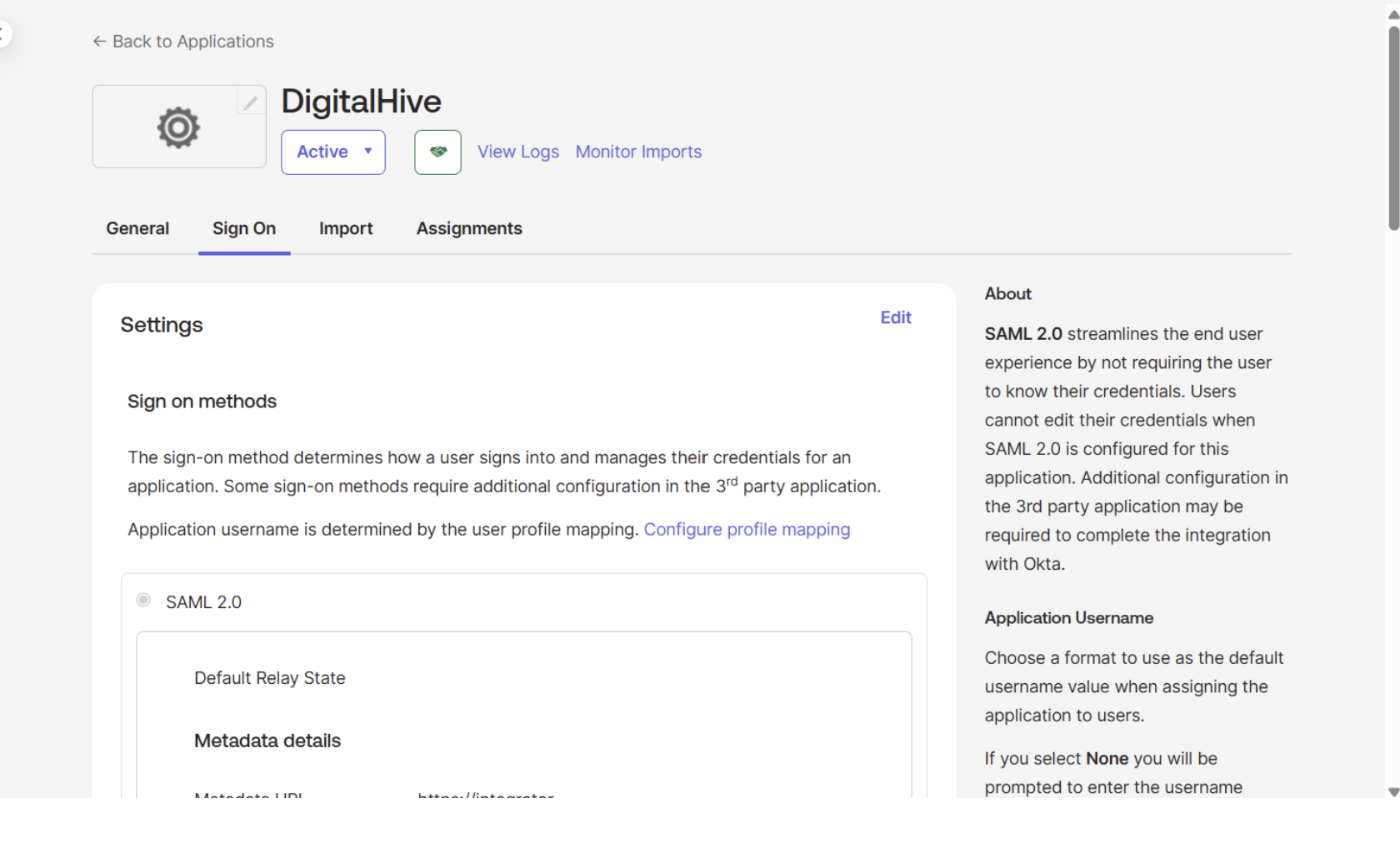The width and height of the screenshot is (1400, 843).
Task: Click the Sign on methods heading
Action: coord(202,402)
